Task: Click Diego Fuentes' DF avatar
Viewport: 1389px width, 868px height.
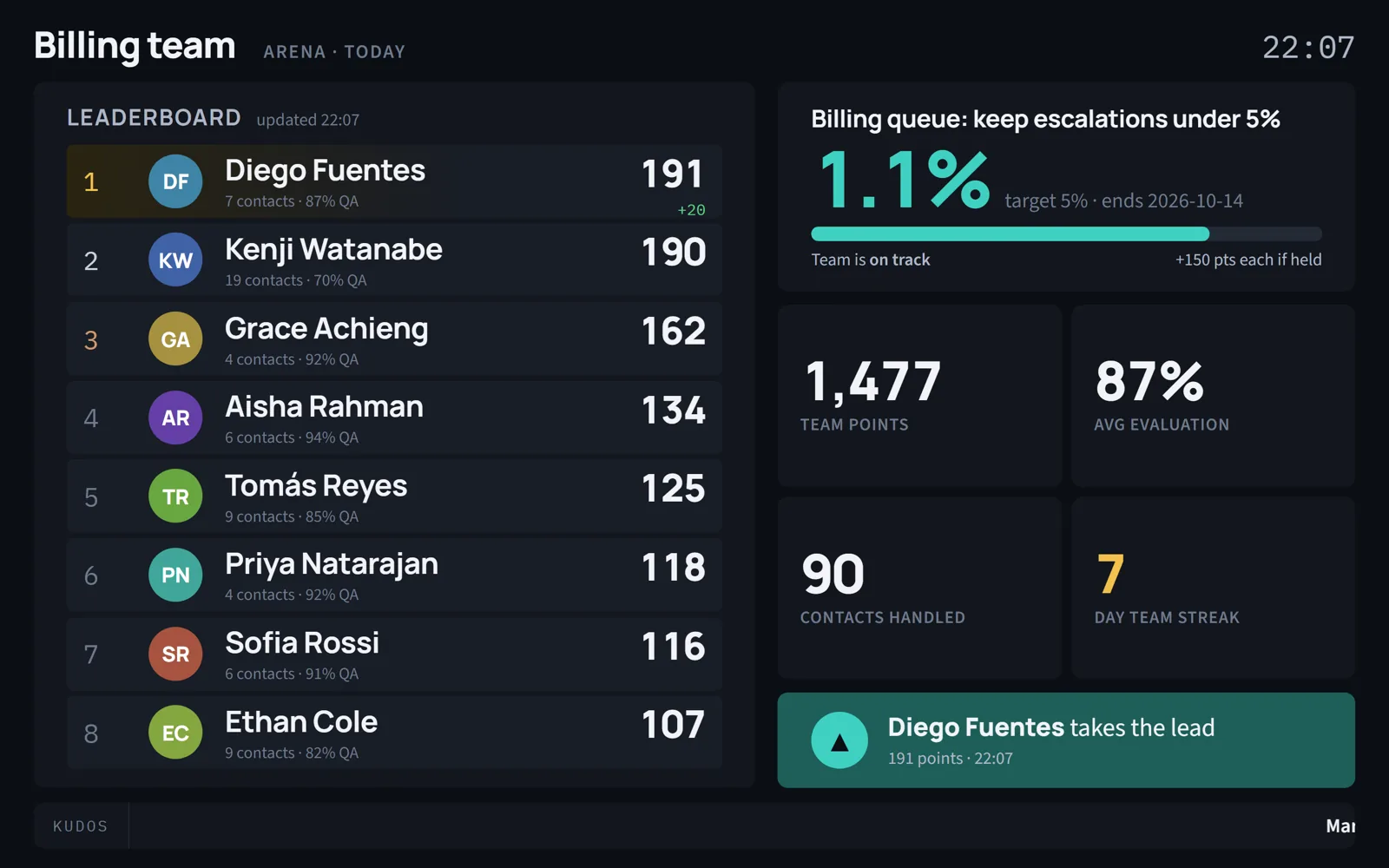Action: pyautogui.click(x=175, y=181)
